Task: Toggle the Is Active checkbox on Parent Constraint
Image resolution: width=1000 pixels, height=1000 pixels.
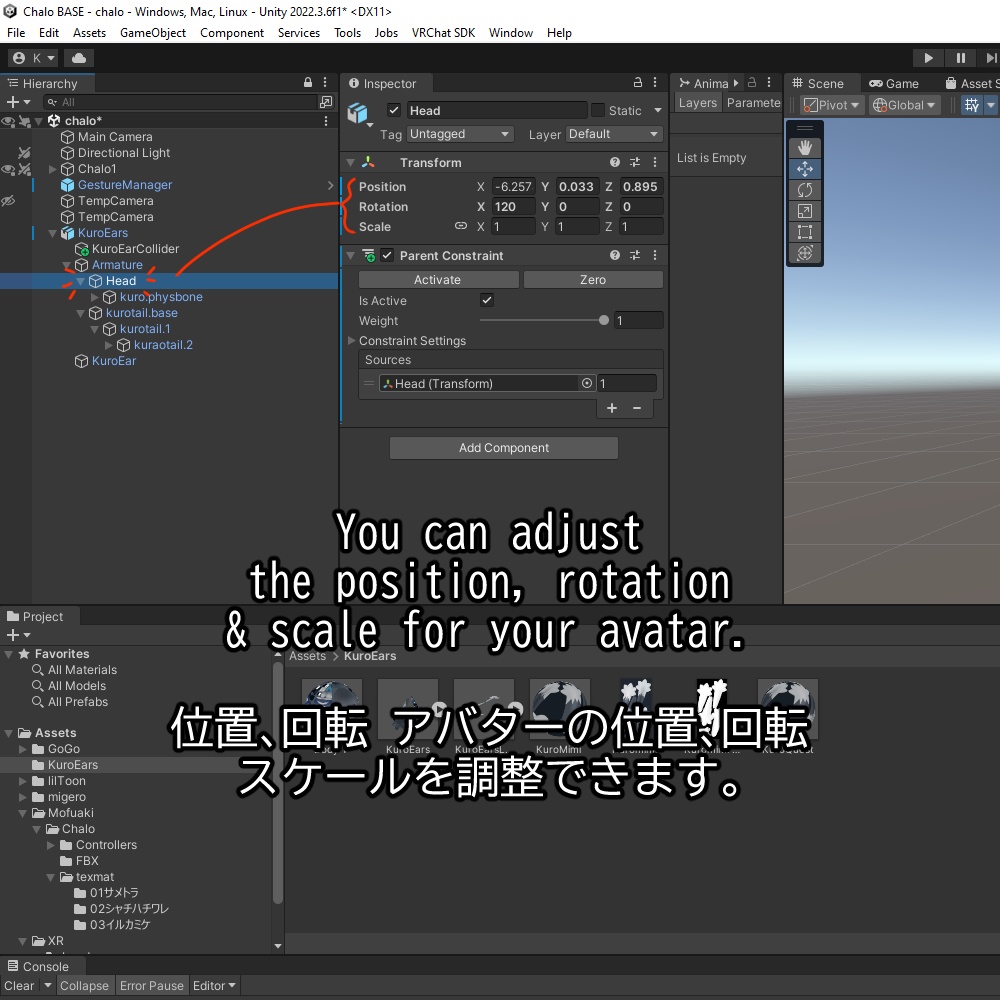Action: click(485, 300)
